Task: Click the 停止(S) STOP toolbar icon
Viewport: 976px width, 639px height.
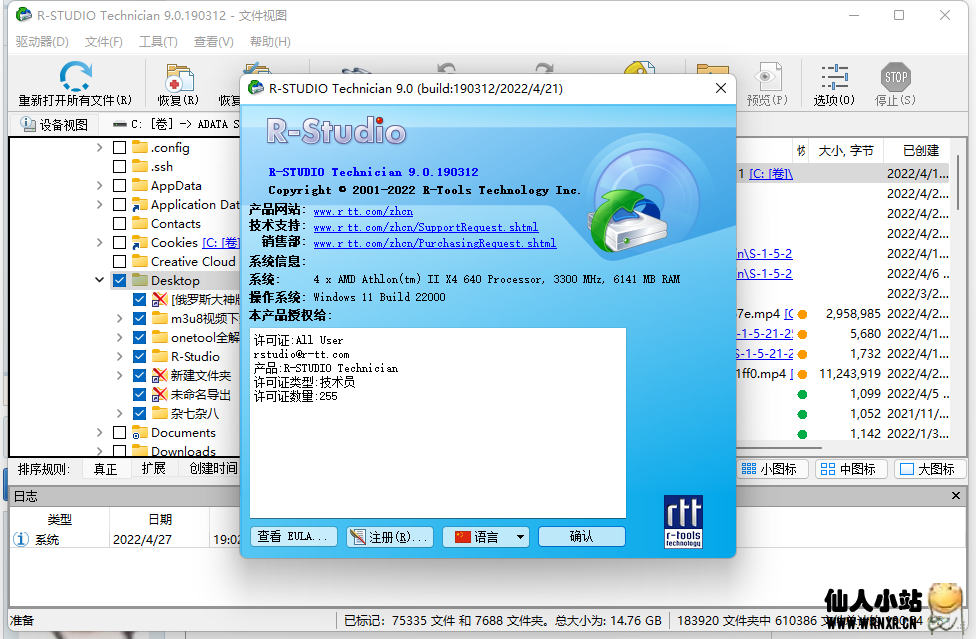Action: [896, 77]
